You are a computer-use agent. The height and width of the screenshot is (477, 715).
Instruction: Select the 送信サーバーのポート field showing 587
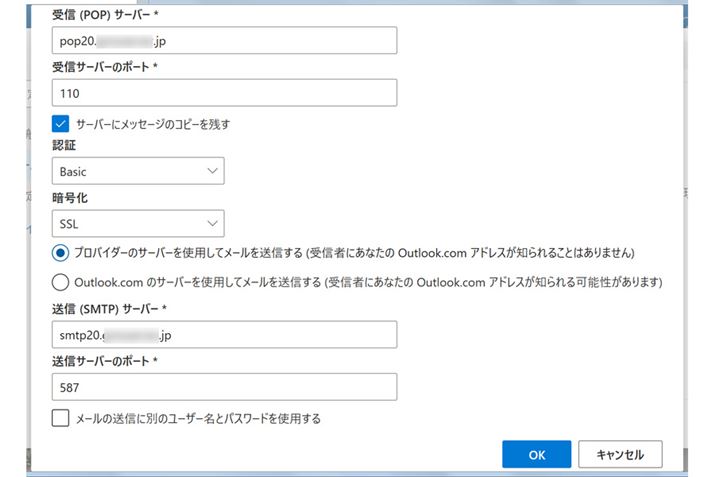(224, 387)
